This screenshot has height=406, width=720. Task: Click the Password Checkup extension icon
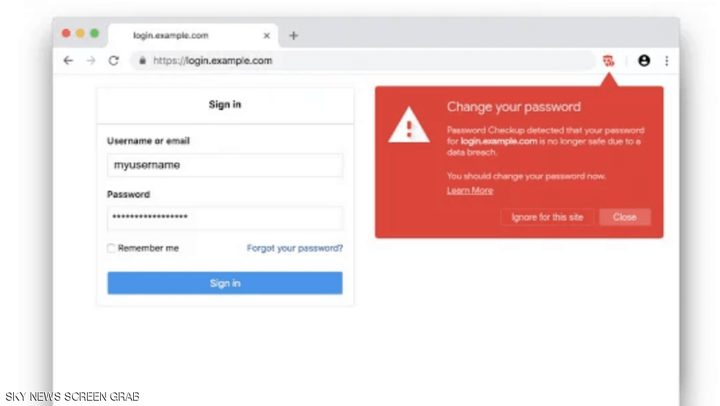click(x=608, y=61)
